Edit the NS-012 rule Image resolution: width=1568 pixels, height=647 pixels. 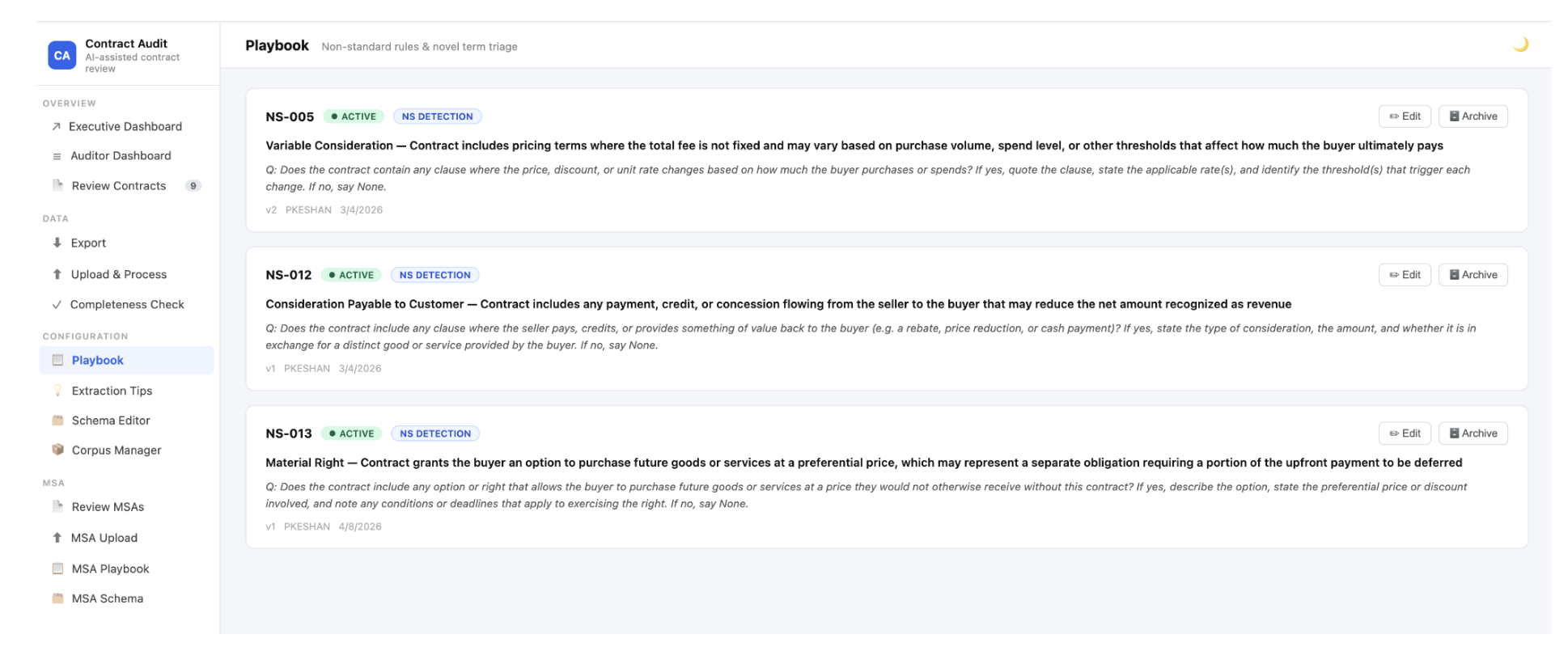click(x=1405, y=275)
